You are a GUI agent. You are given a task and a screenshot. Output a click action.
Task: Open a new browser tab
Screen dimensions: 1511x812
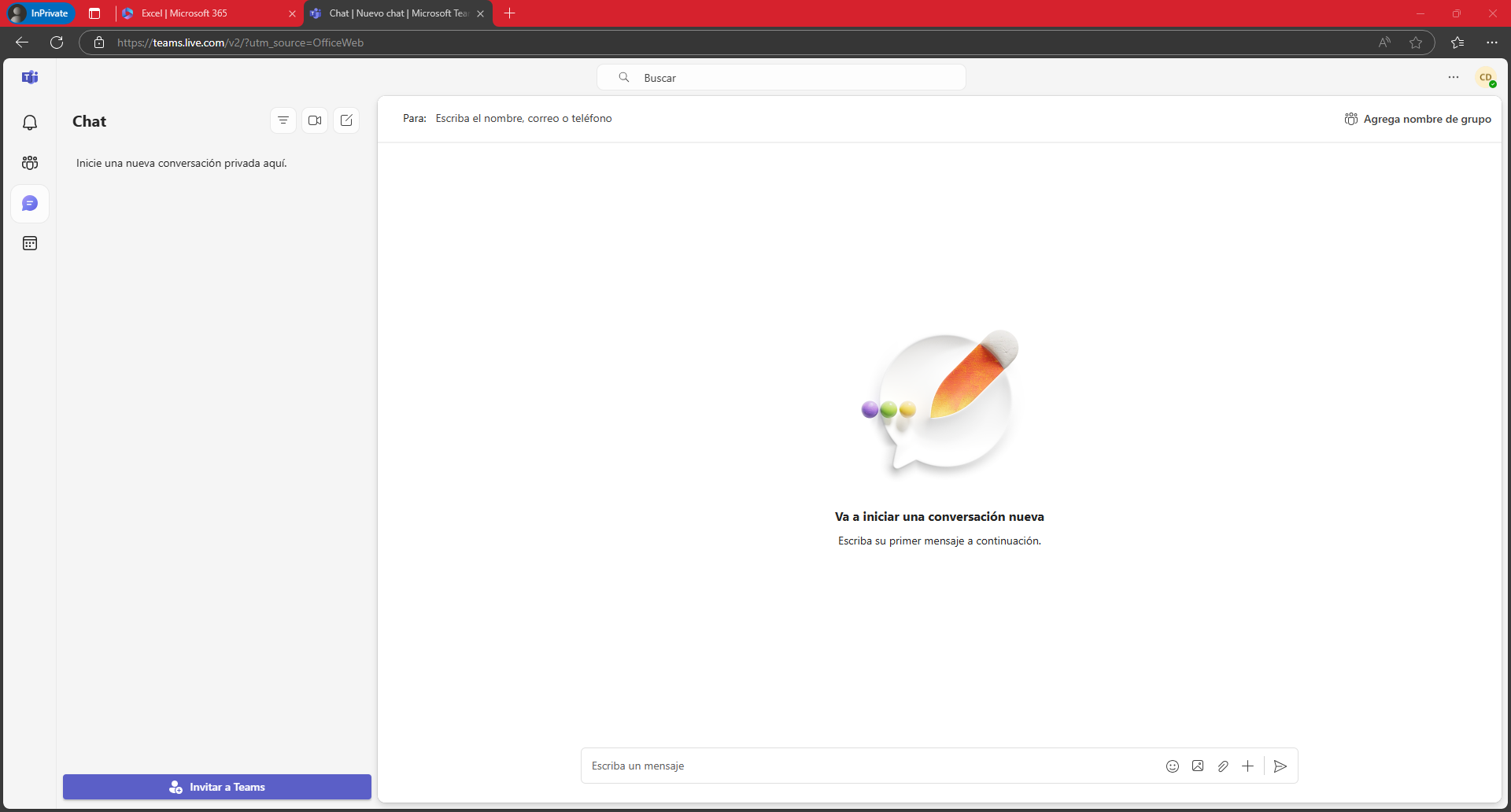[509, 13]
